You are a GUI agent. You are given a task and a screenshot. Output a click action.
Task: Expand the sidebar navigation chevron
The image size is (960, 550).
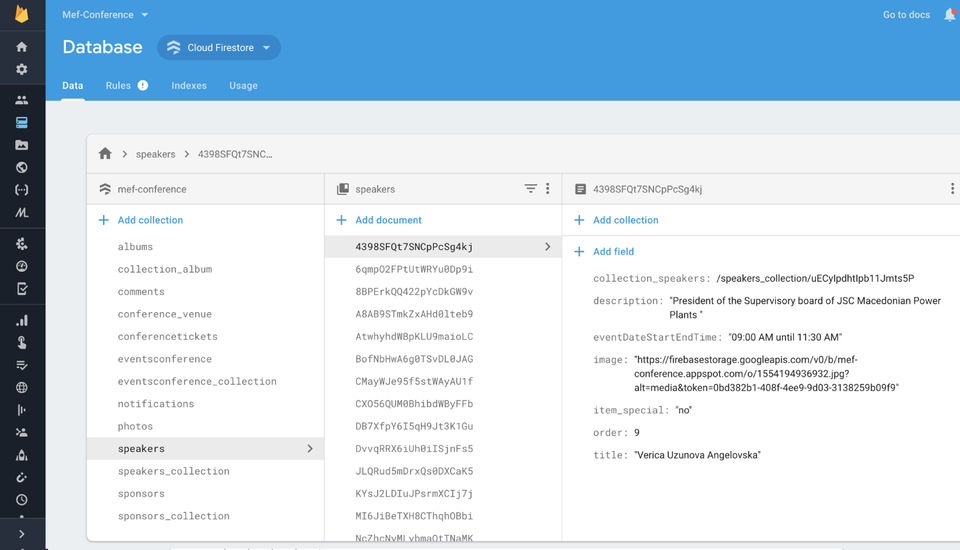pos(21,534)
